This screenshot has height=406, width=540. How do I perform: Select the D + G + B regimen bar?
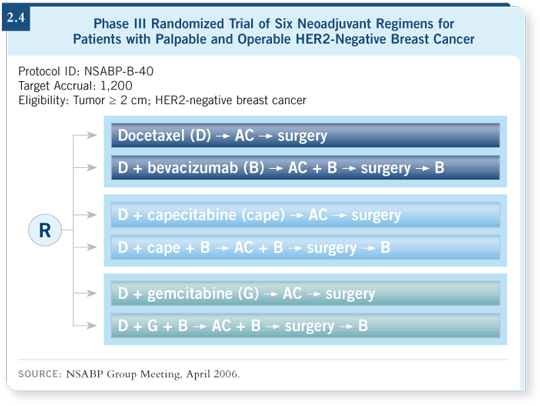coord(305,325)
